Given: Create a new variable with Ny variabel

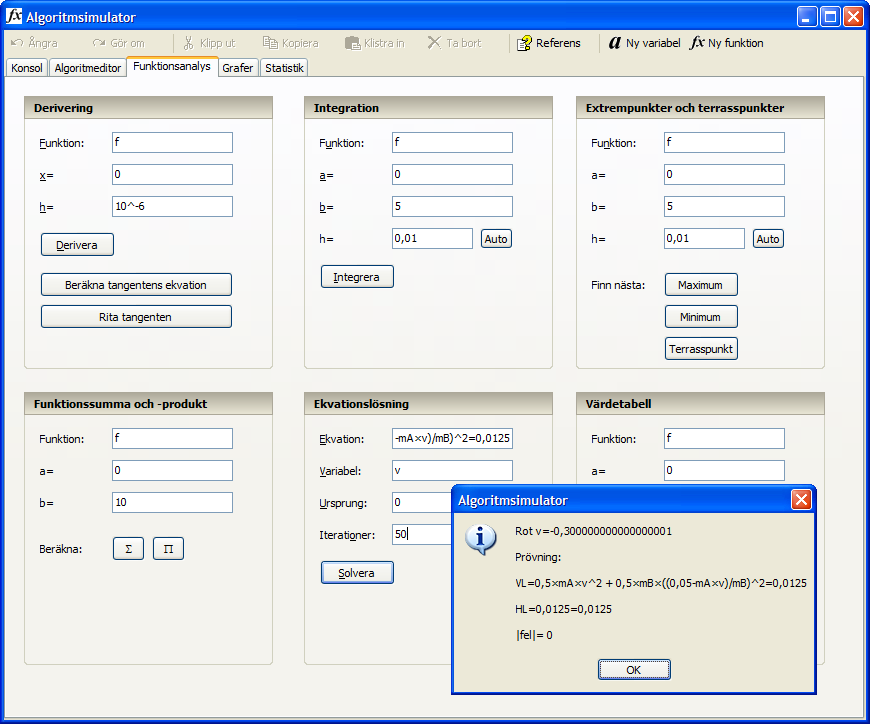Looking at the screenshot, I should click(645, 43).
